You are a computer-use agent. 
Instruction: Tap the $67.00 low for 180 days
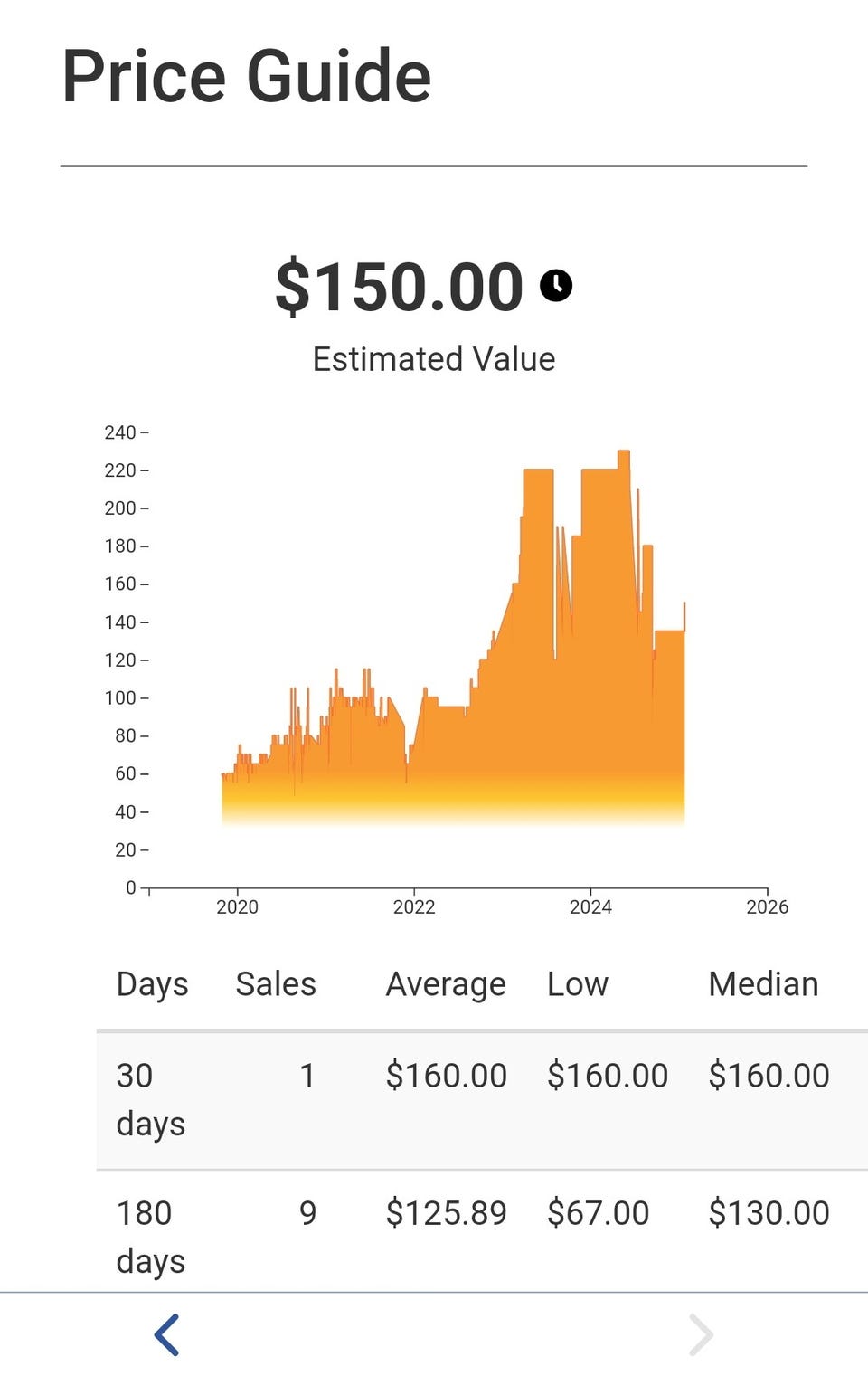coord(598,1213)
